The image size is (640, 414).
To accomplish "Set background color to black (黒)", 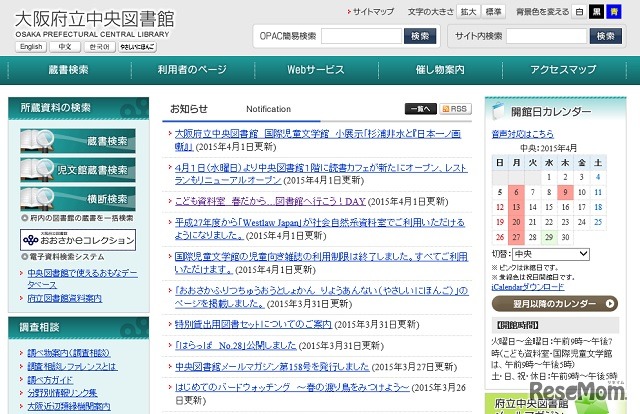I will point(596,12).
